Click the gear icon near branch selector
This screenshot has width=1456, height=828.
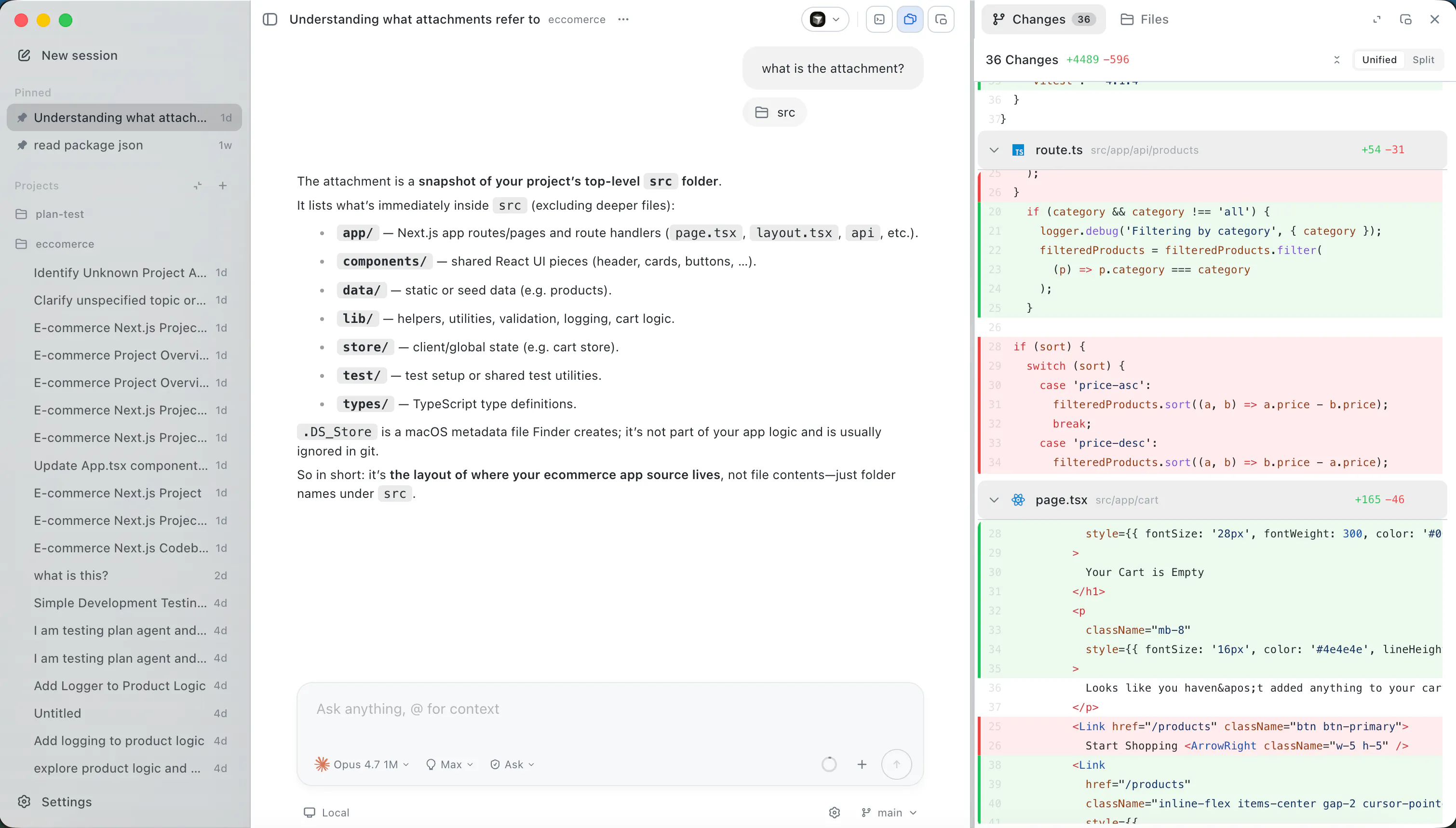click(835, 813)
